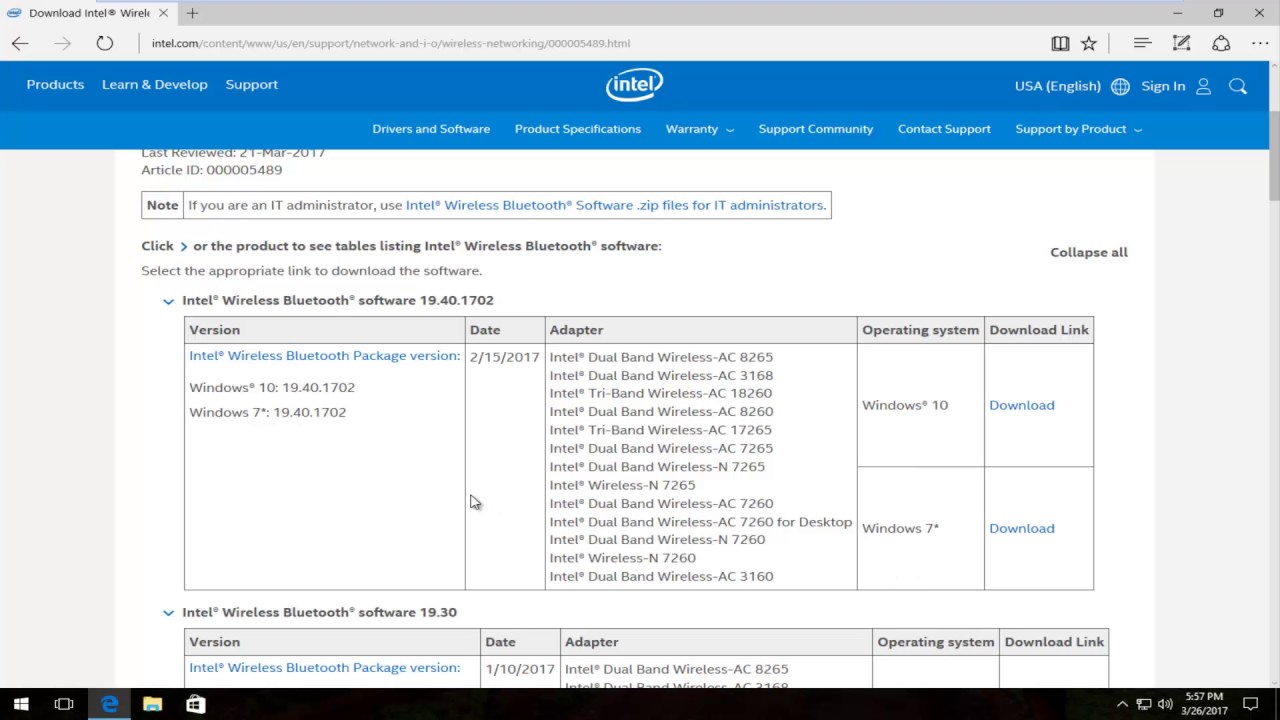Viewport: 1280px width, 720px height.
Task: Show hidden tray icons chevron
Action: pos(1122,704)
